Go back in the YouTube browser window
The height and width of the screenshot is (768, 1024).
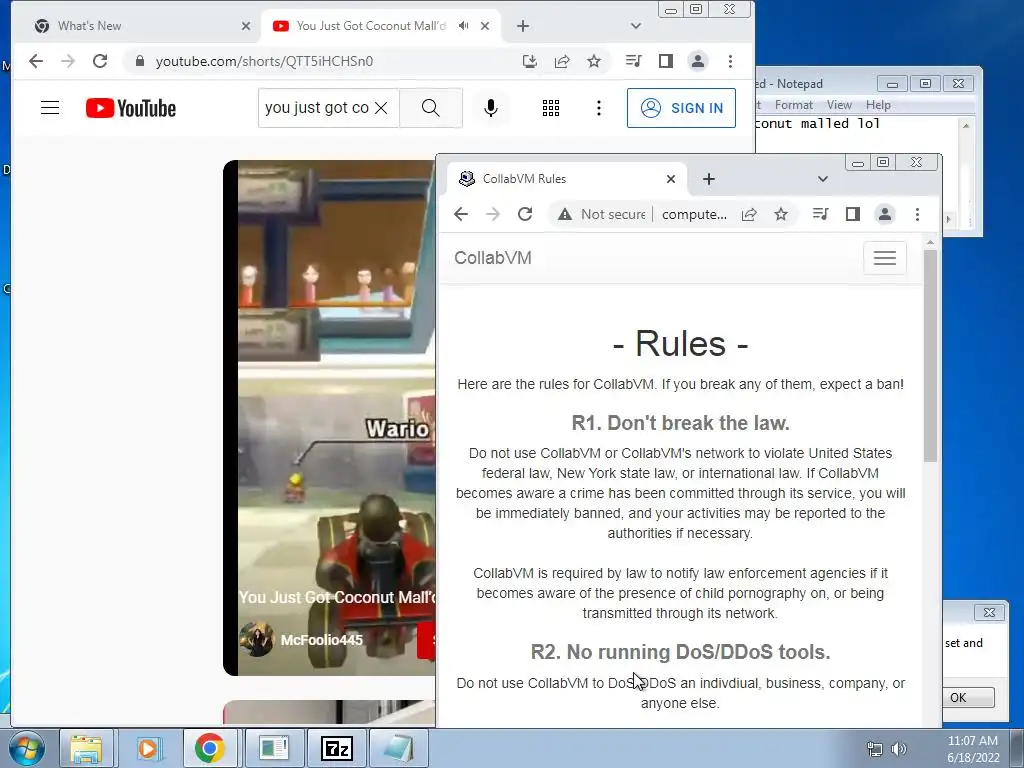[36, 61]
